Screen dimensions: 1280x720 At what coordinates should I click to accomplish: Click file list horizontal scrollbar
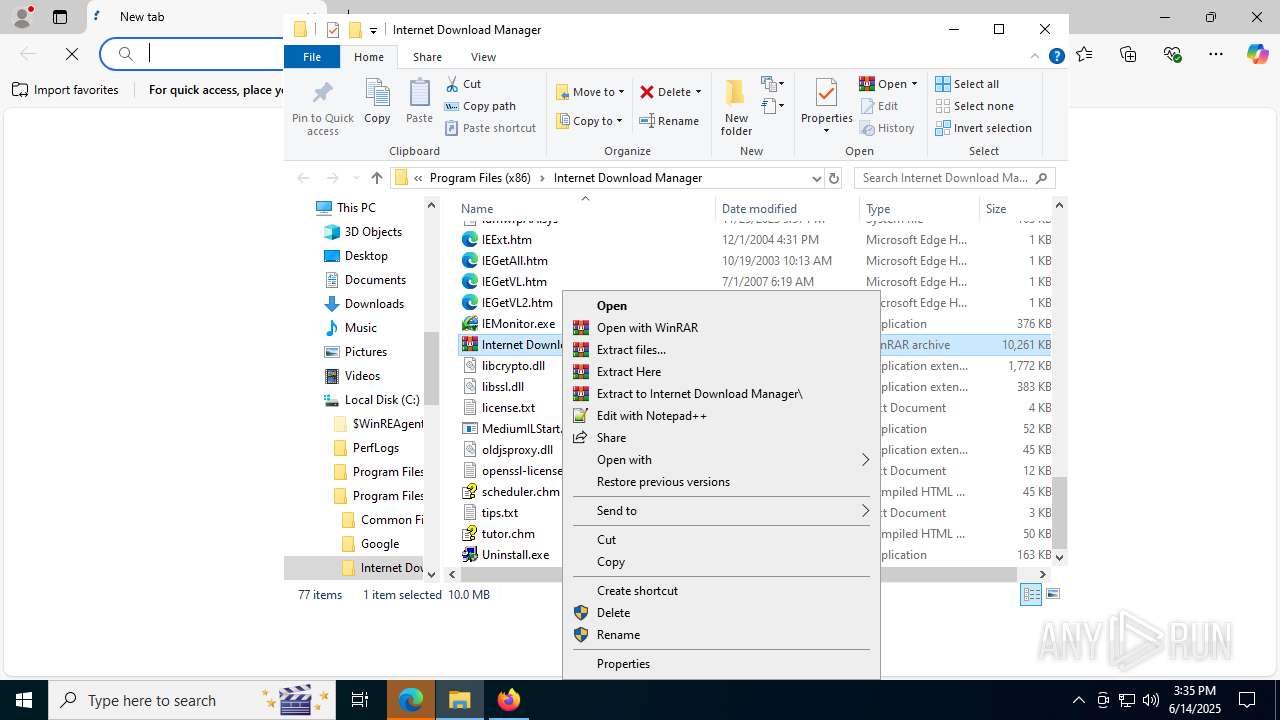[x=739, y=574]
